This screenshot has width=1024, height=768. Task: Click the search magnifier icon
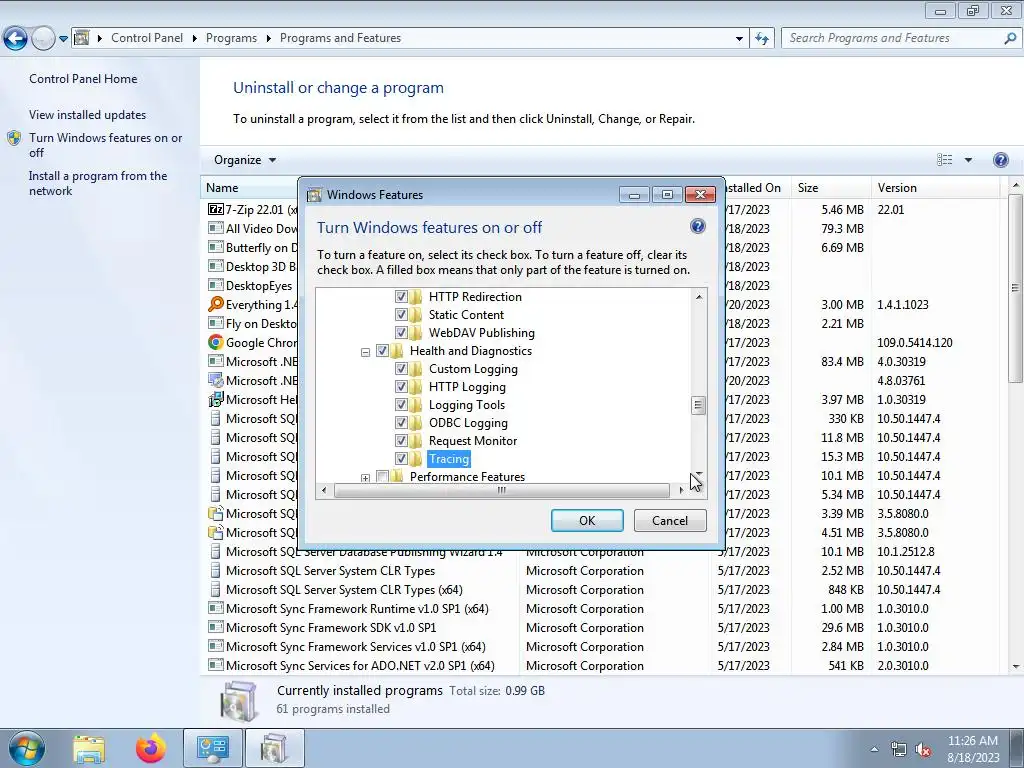point(1010,38)
